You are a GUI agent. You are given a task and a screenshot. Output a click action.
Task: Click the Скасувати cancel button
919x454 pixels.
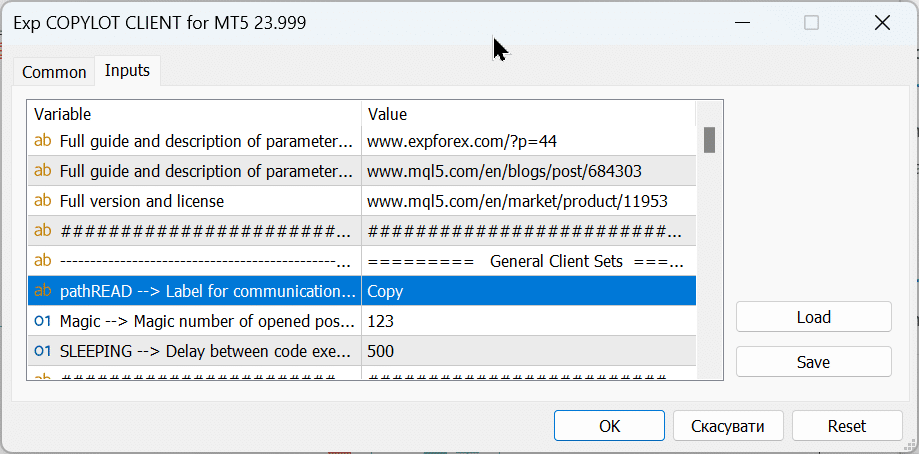(728, 425)
